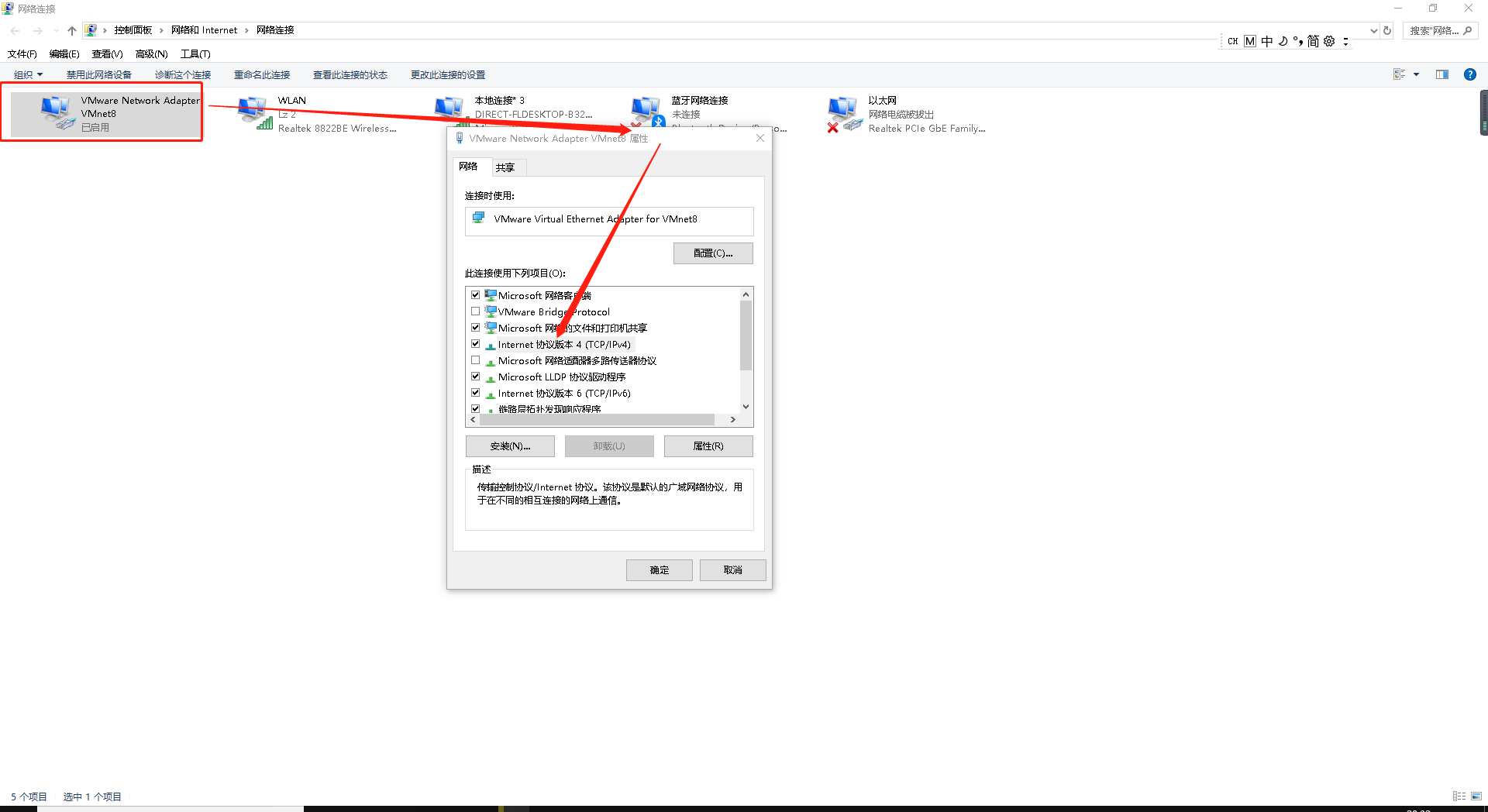Open recent locations dropdown arrow
Viewport: 1488px width, 812px height.
55,31
